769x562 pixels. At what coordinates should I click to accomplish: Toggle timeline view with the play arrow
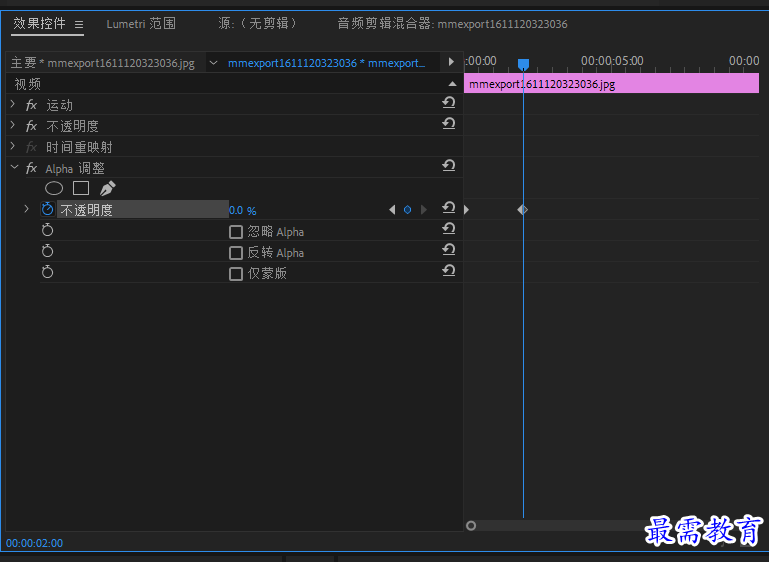point(451,62)
